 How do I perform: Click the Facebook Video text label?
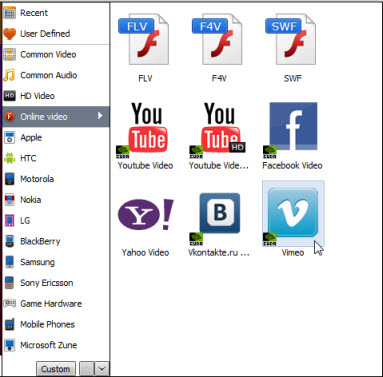292,165
